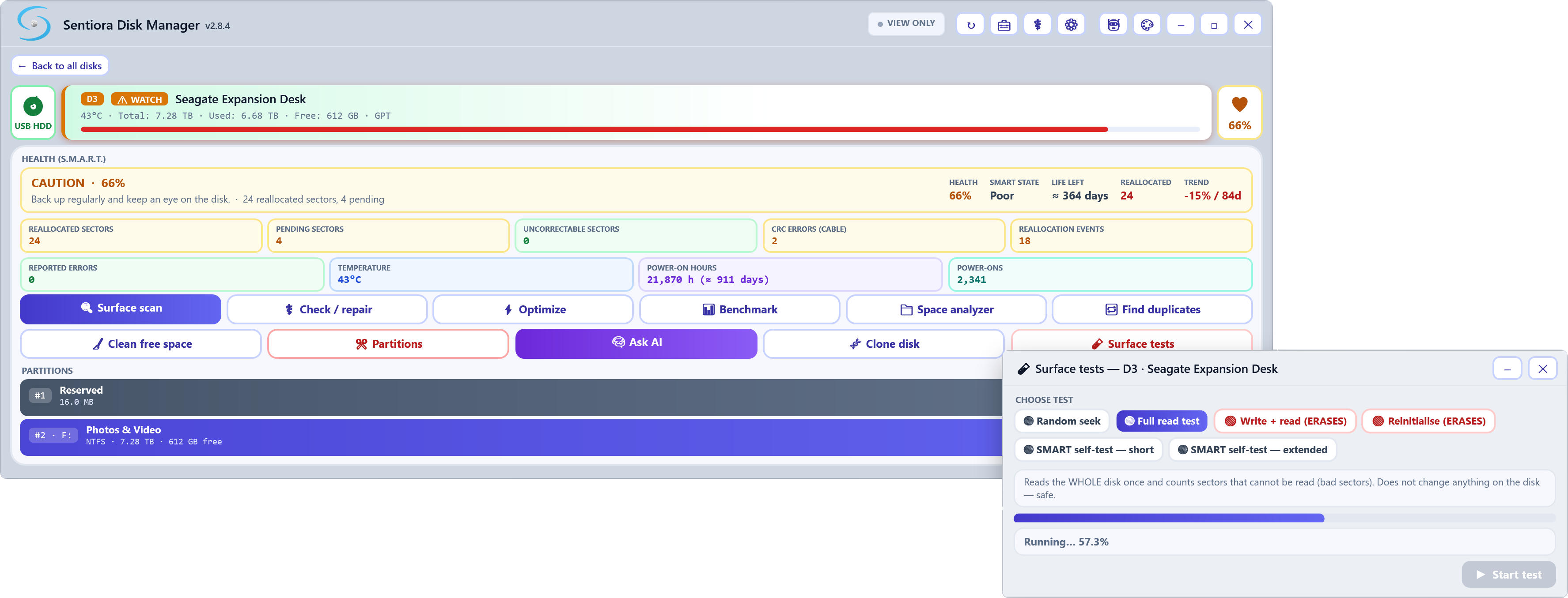Viewport: 1568px width, 598px height.
Task: Choose Write + read (ERASES) test
Action: point(1285,421)
